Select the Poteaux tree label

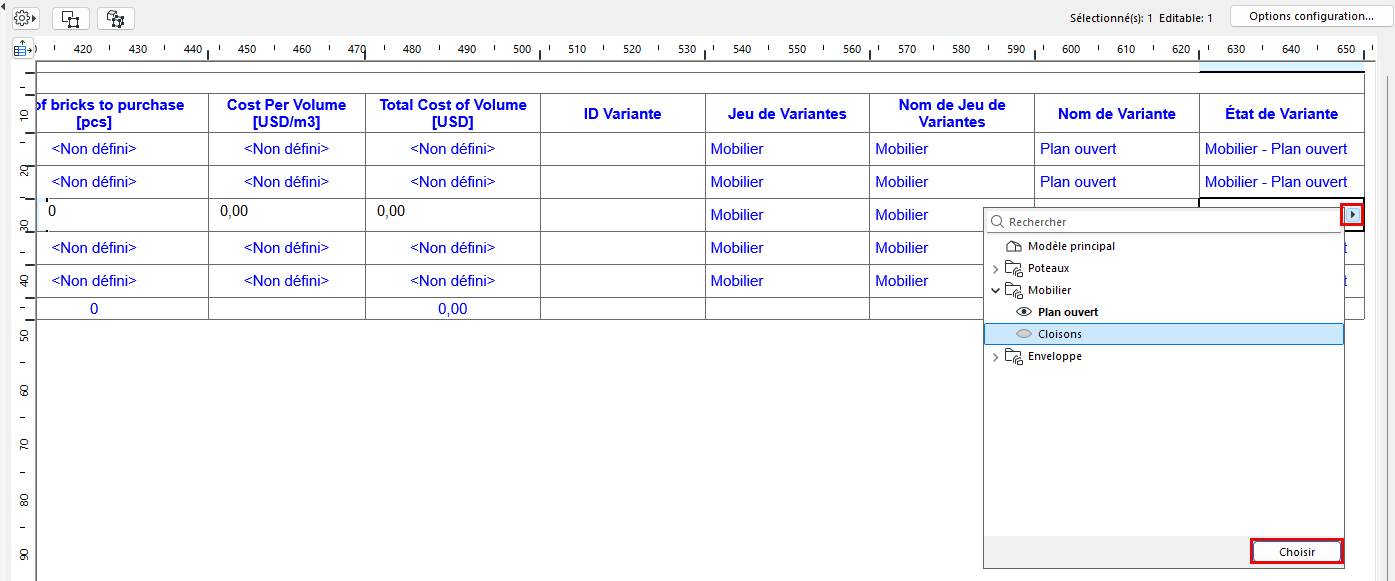pyautogui.click(x=1048, y=268)
